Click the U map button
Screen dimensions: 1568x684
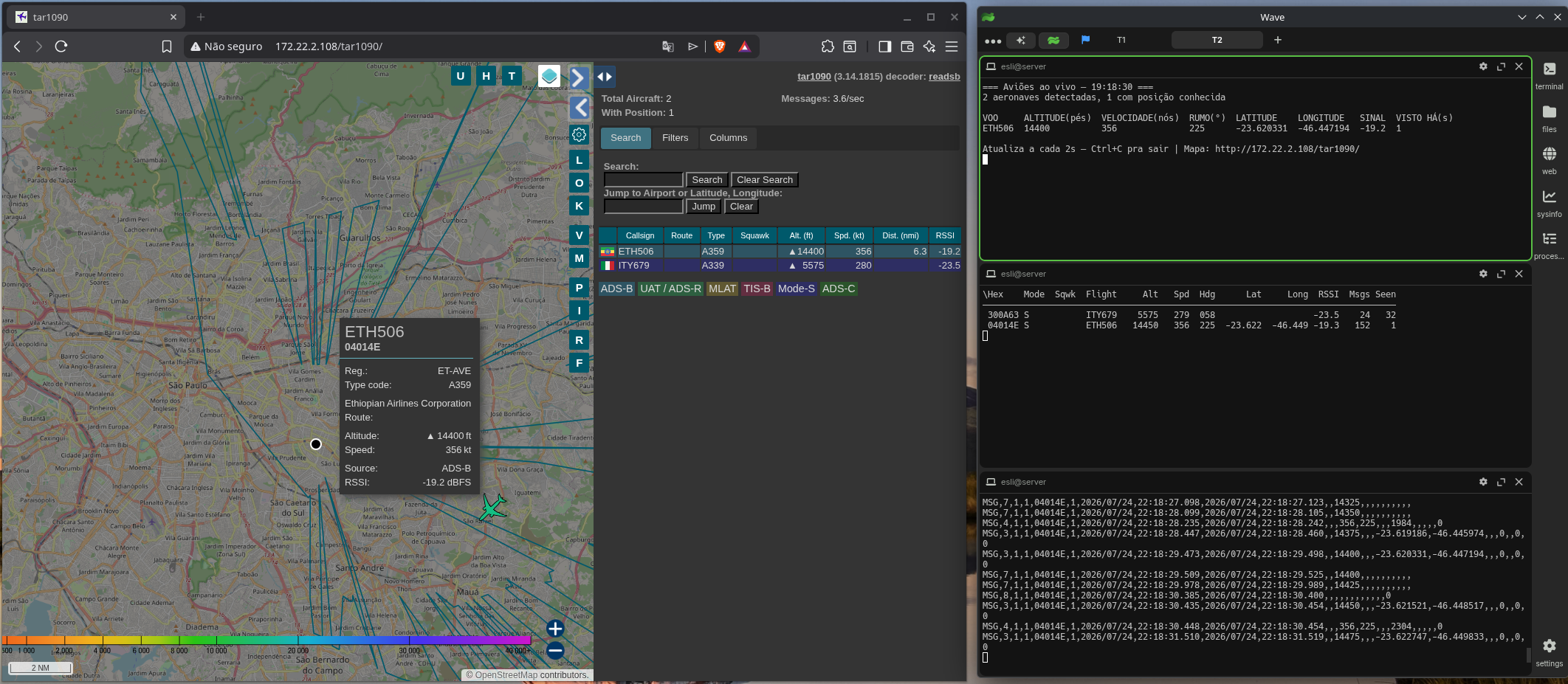coord(461,76)
